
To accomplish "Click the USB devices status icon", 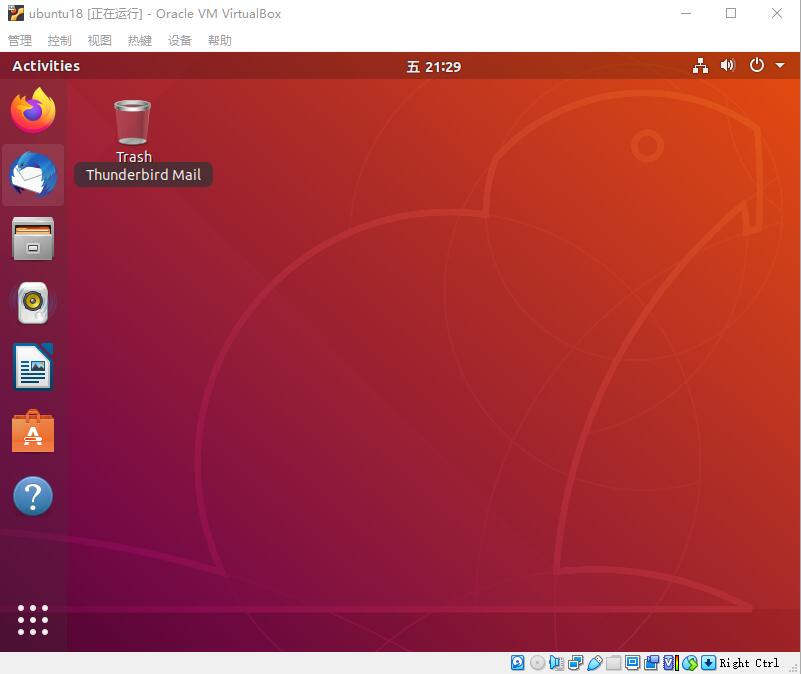I will [595, 663].
